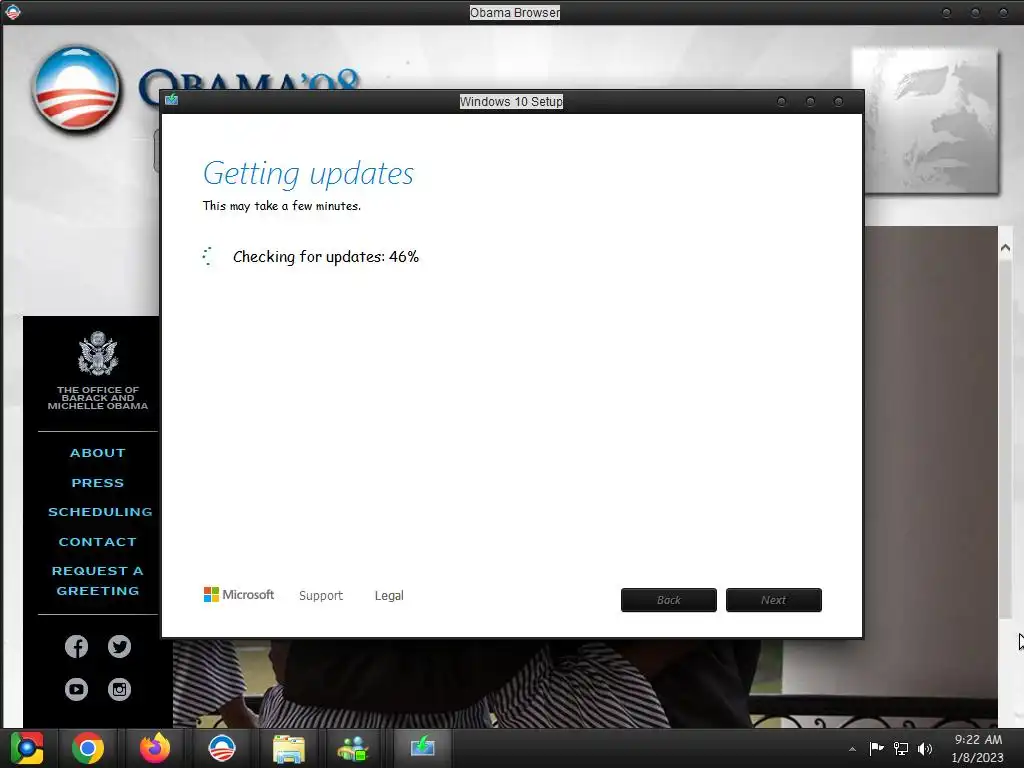Image resolution: width=1024 pixels, height=768 pixels.
Task: Switch to Obama Browser taskbar icon
Action: (x=221, y=748)
